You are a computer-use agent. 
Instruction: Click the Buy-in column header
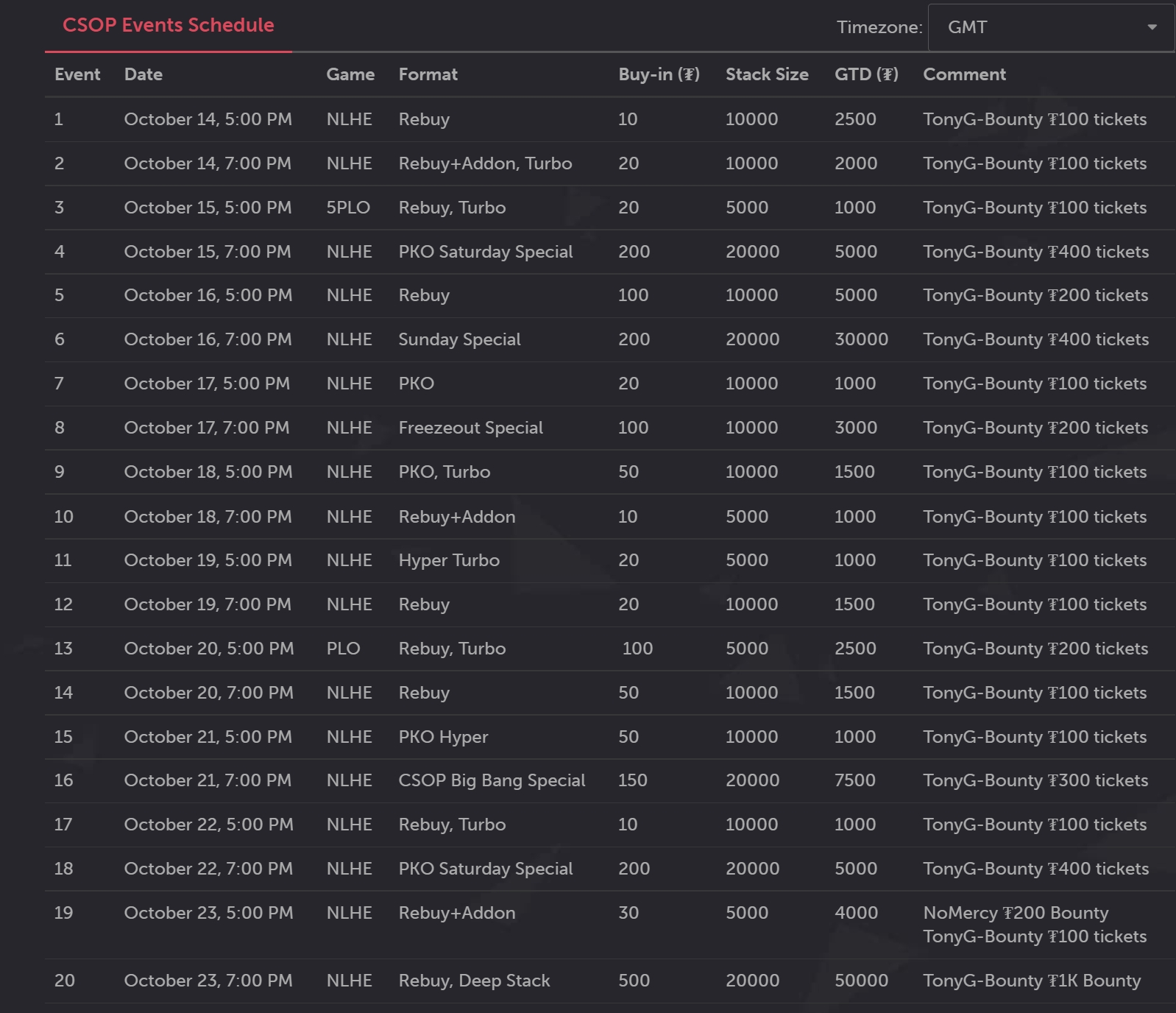pos(659,74)
